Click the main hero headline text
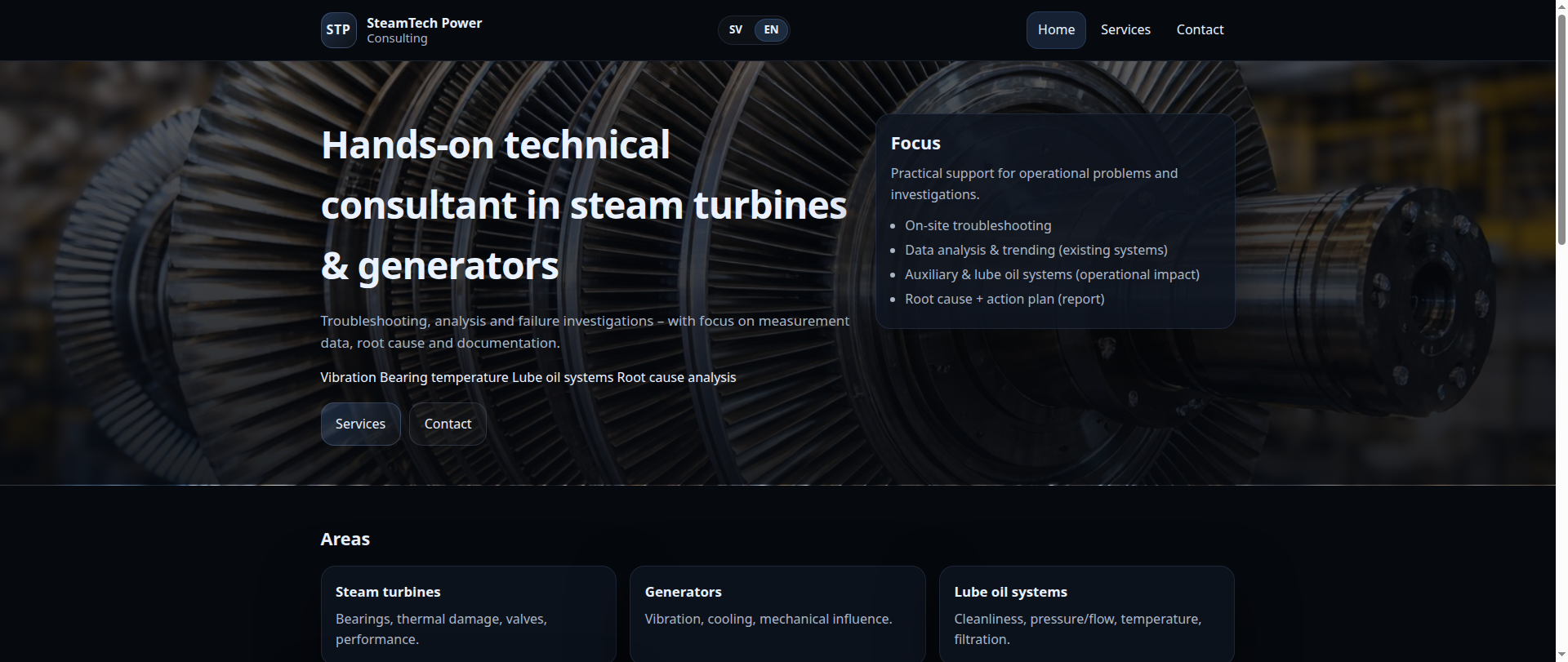 (583, 205)
